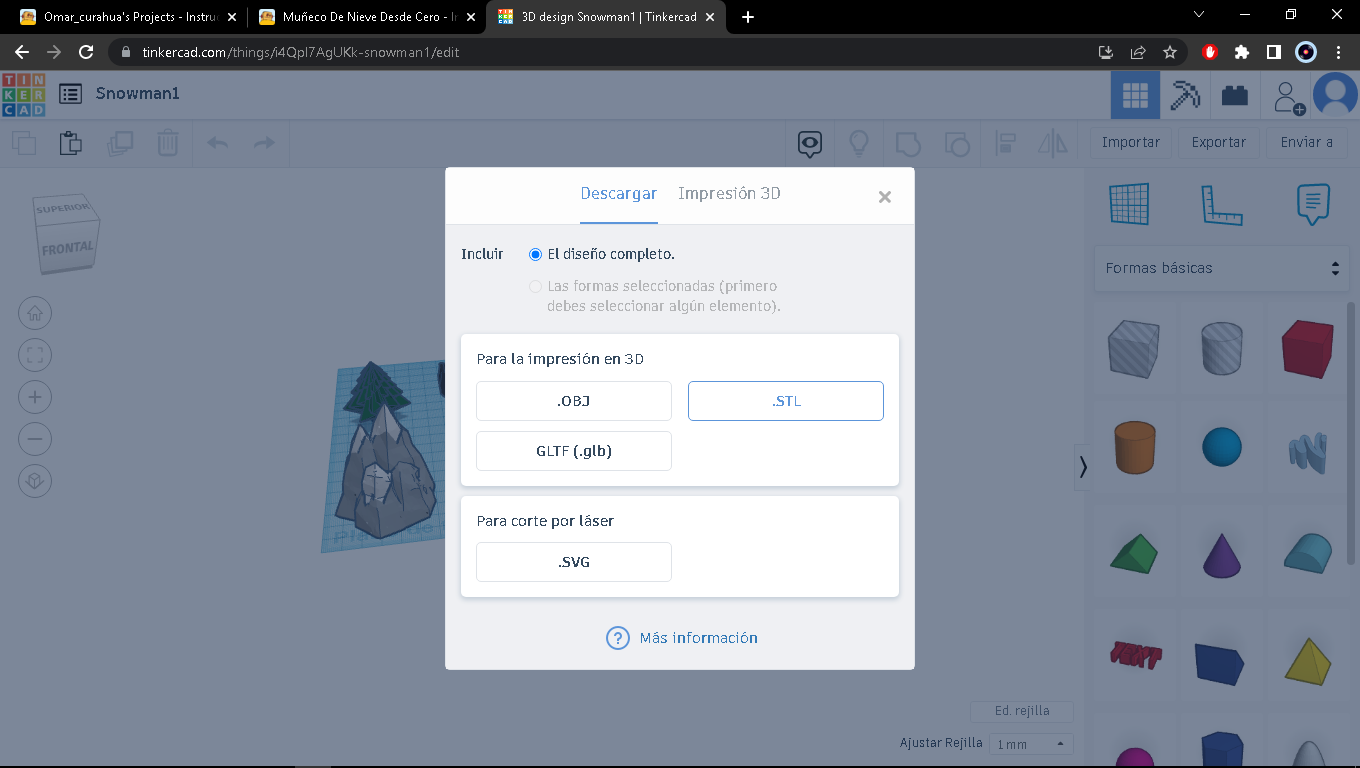Click the Exportar button
This screenshot has height=768, width=1360.
click(1219, 142)
